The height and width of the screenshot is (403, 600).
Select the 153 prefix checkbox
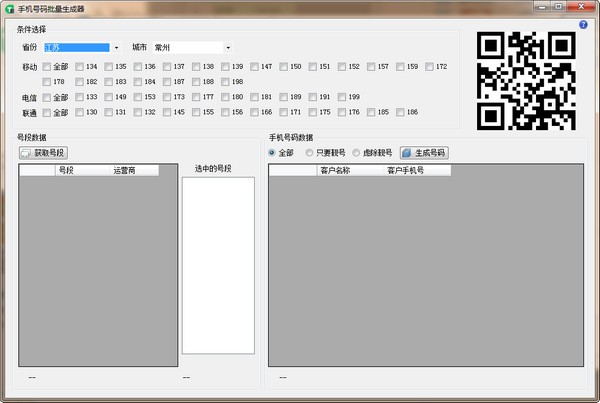[138, 97]
